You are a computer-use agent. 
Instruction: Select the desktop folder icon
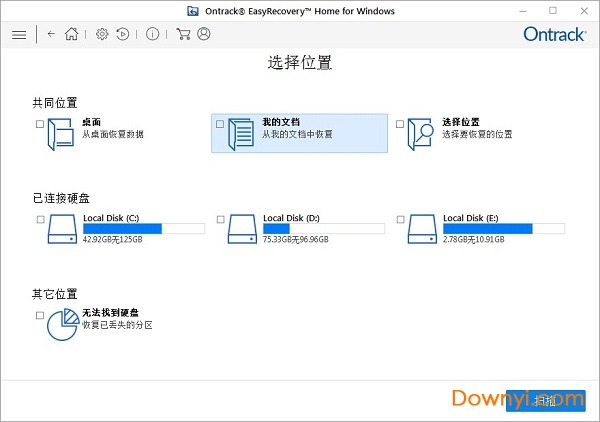[x=60, y=134]
